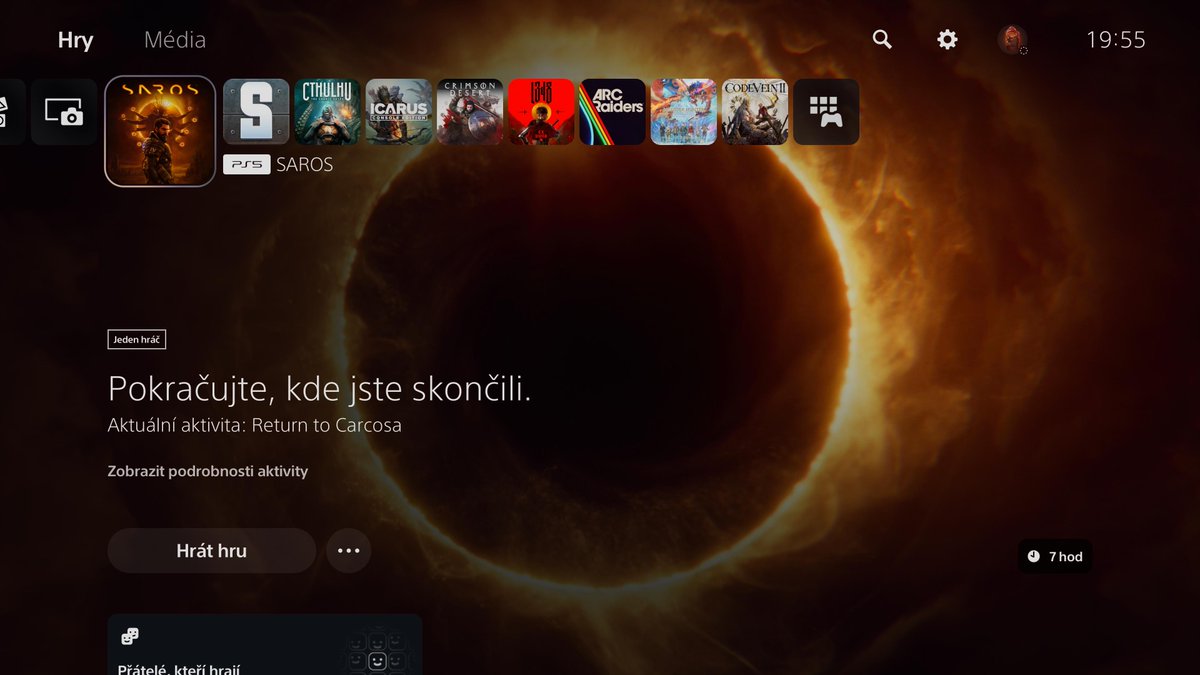Open the Media Gallery capture icon

coord(64,112)
